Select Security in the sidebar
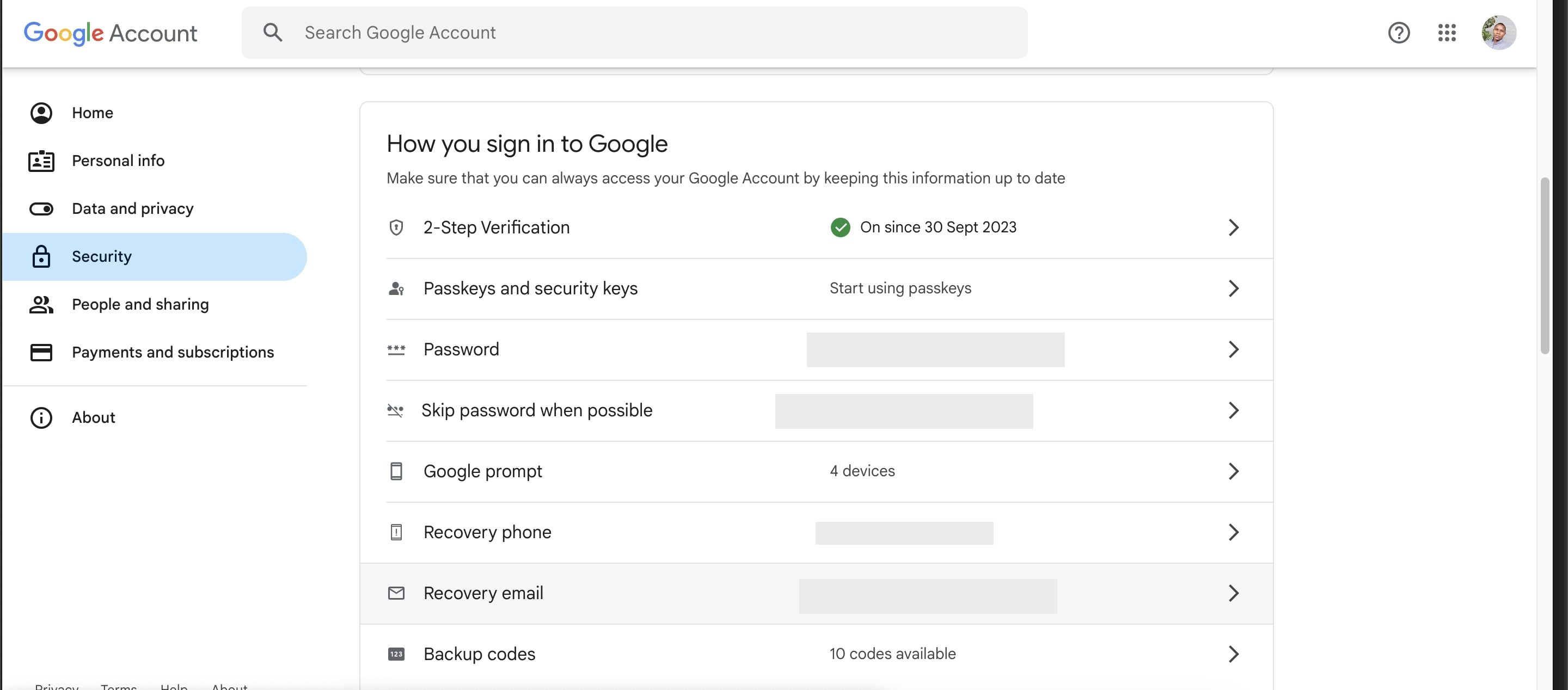 point(101,257)
